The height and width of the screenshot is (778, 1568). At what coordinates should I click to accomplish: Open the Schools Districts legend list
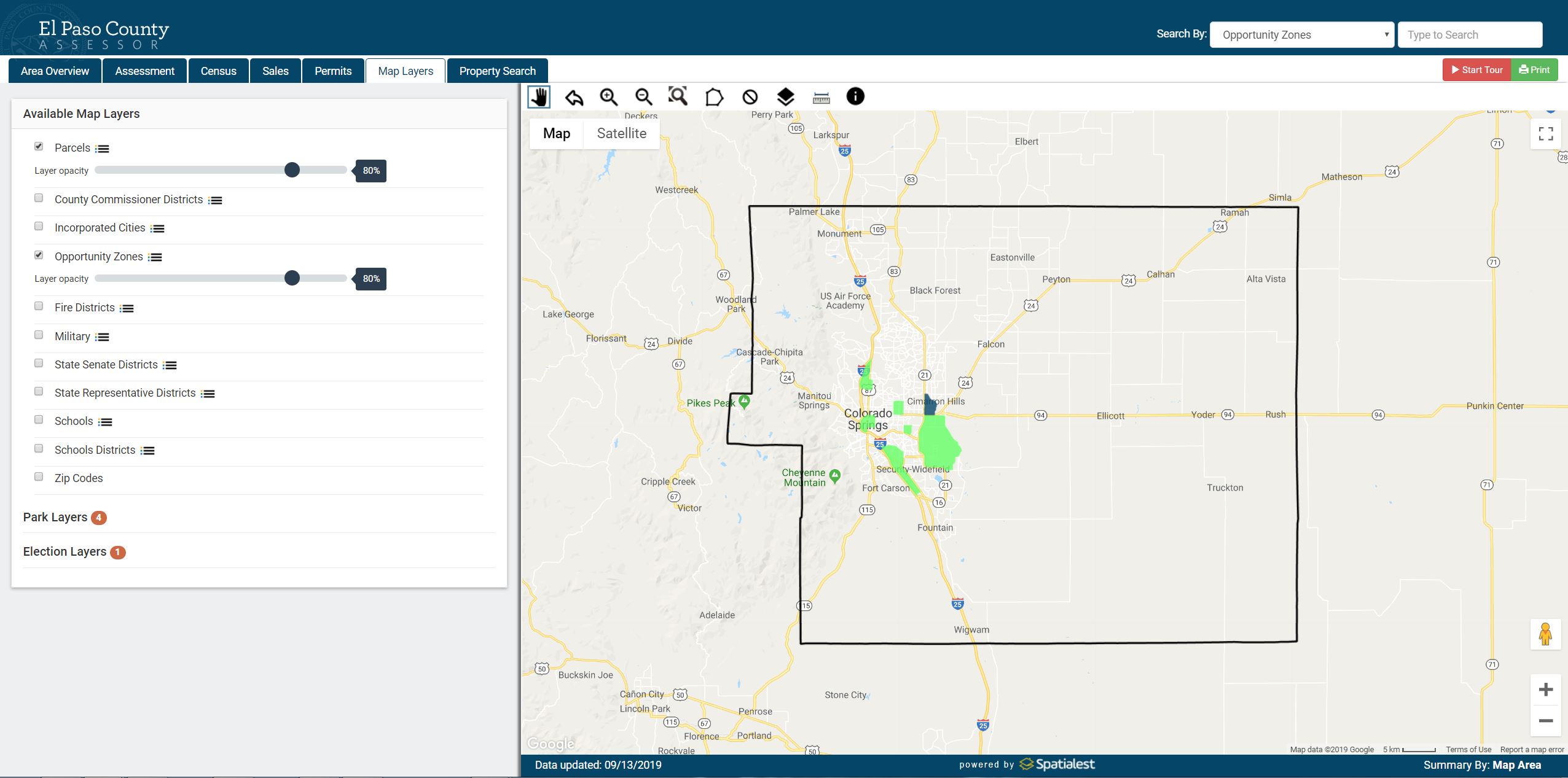coord(147,451)
